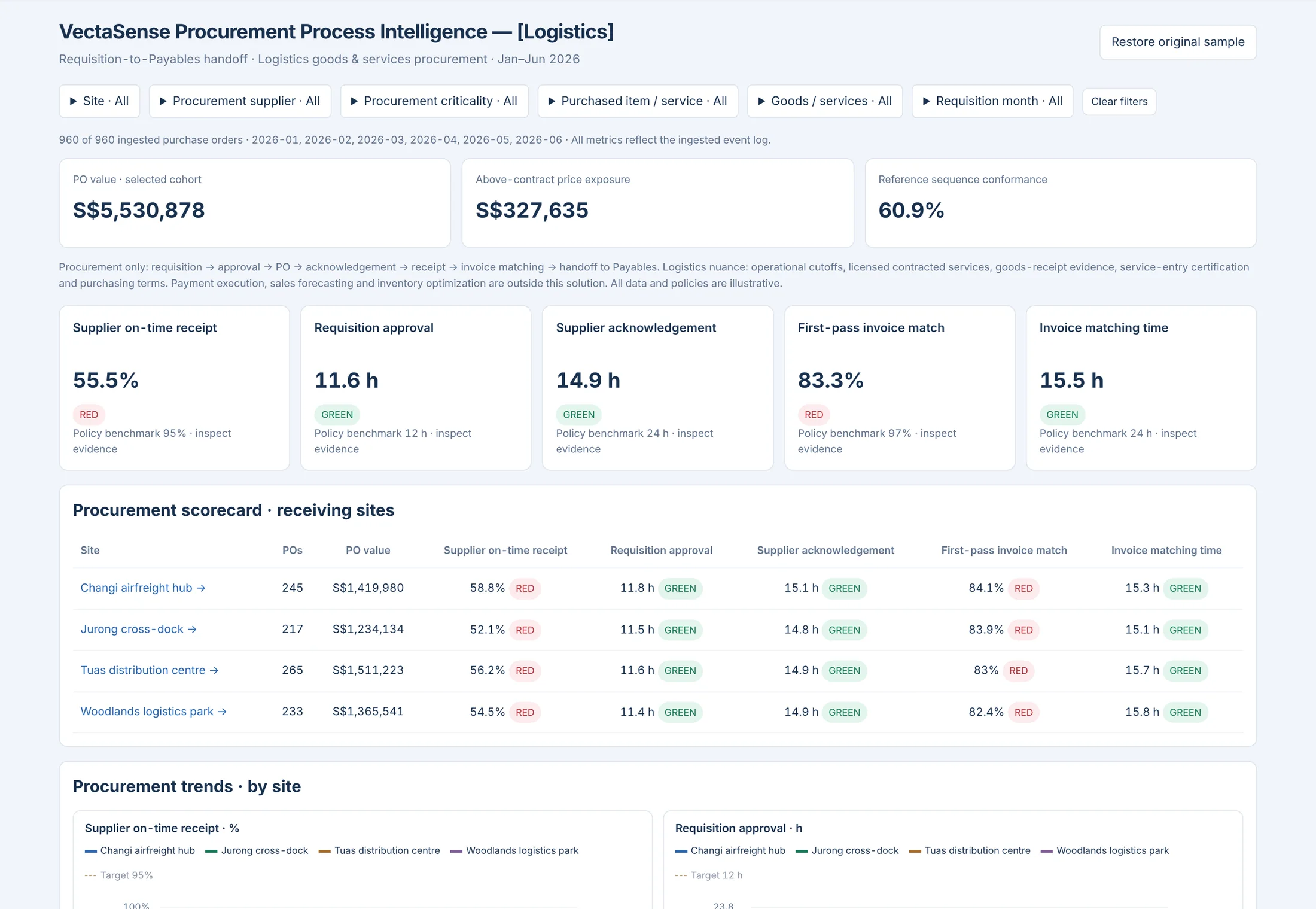The height and width of the screenshot is (909, 1316).
Task: Inspect the Supplier on-time receipt card
Action: pos(174,388)
